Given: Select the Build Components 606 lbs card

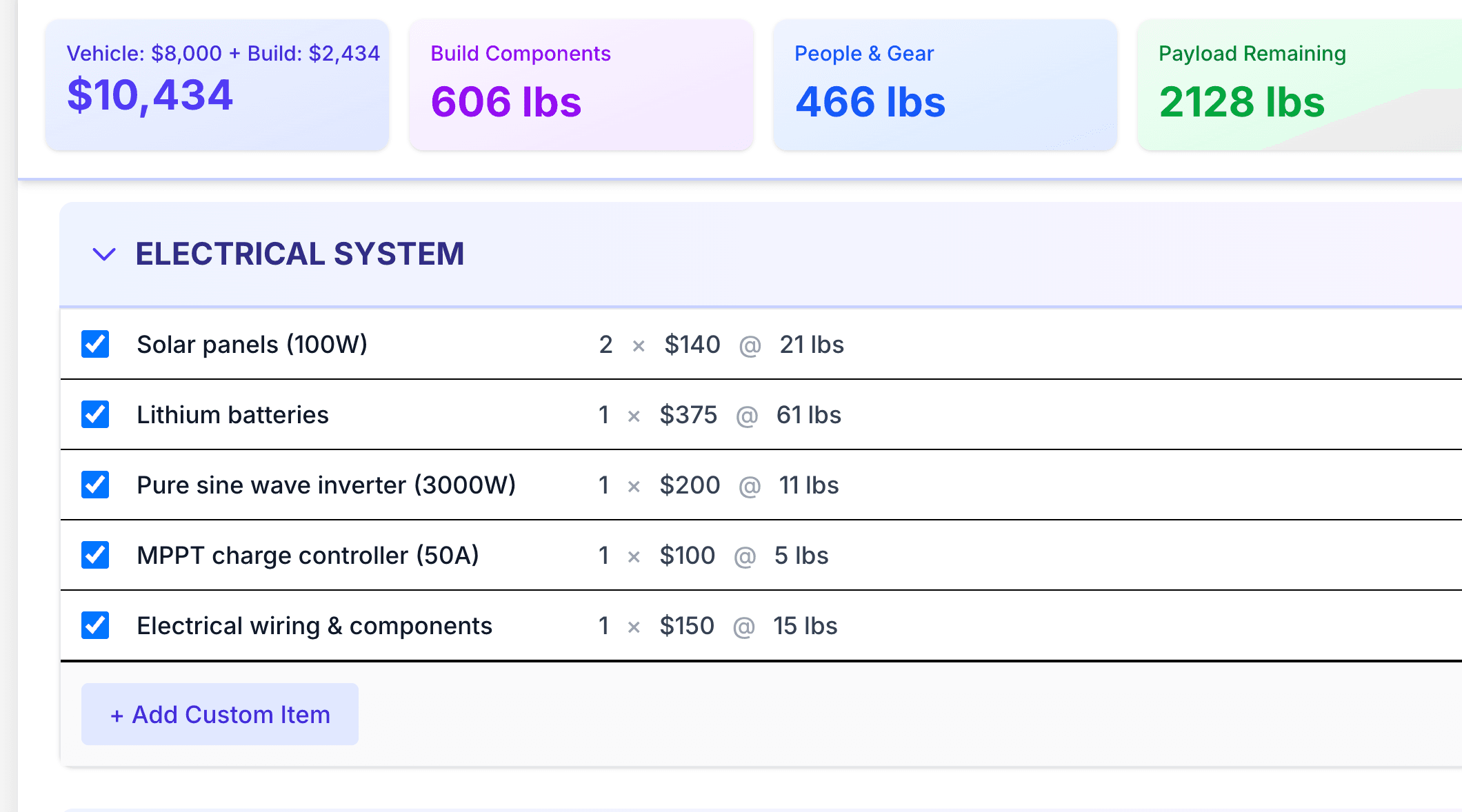Looking at the screenshot, I should click(x=581, y=84).
